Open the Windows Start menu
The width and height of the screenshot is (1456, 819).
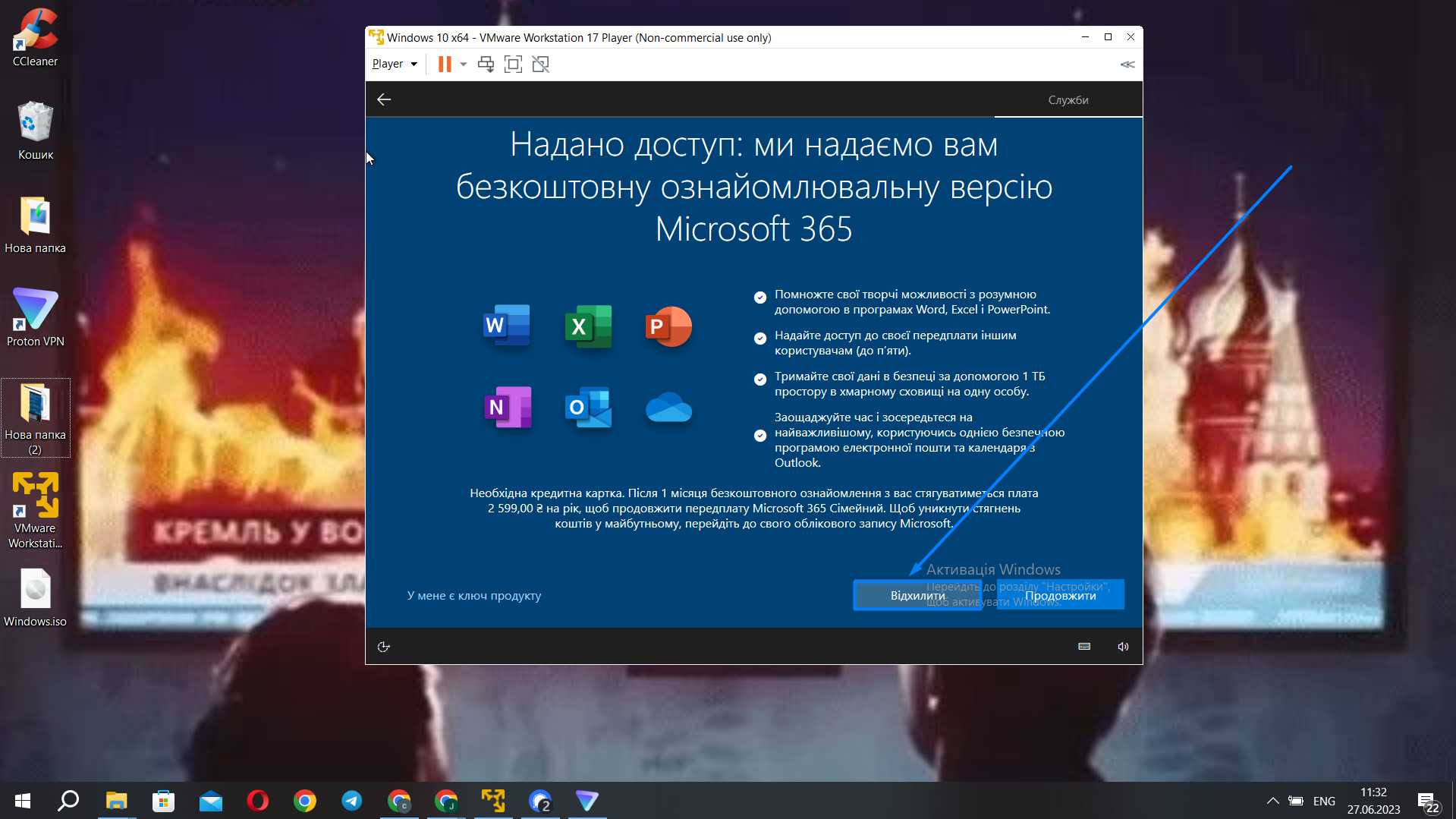[23, 801]
